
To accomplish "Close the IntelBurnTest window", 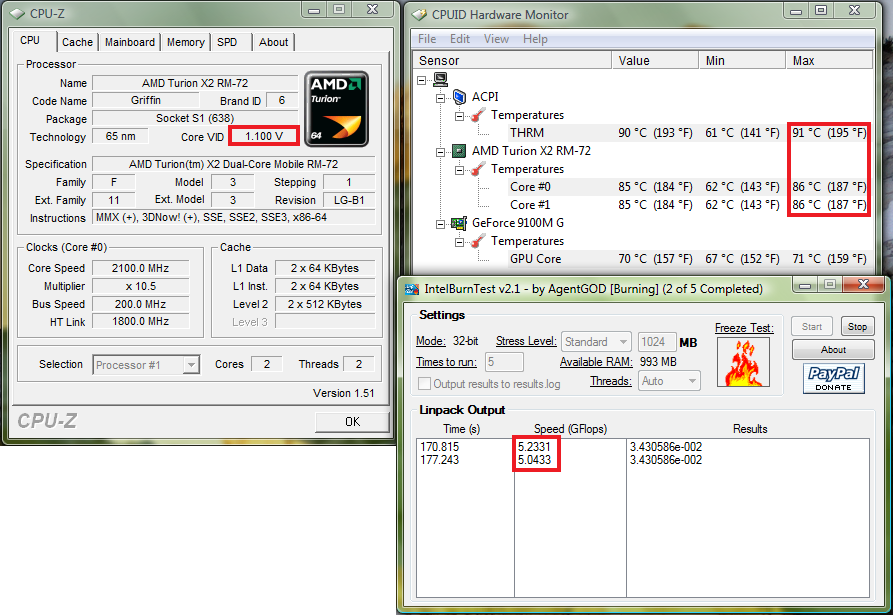I will click(x=863, y=284).
